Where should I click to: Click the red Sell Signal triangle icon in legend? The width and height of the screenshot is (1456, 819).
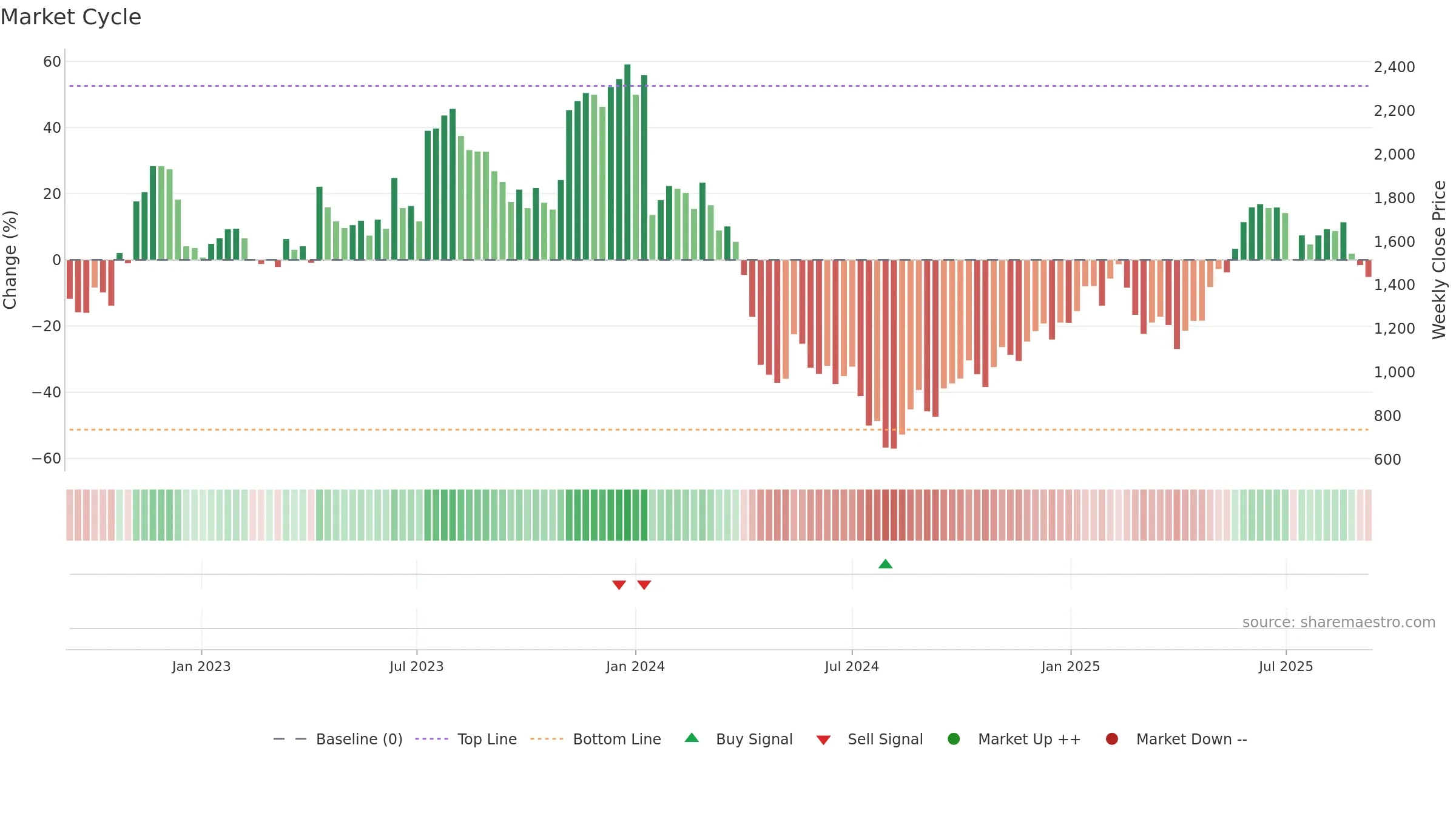pos(823,740)
